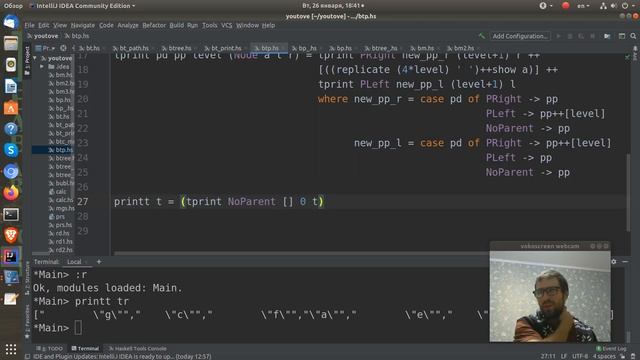Open prs.hs in the project tree
The height and width of the screenshot is (360, 640).
pyautogui.click(x=60, y=225)
